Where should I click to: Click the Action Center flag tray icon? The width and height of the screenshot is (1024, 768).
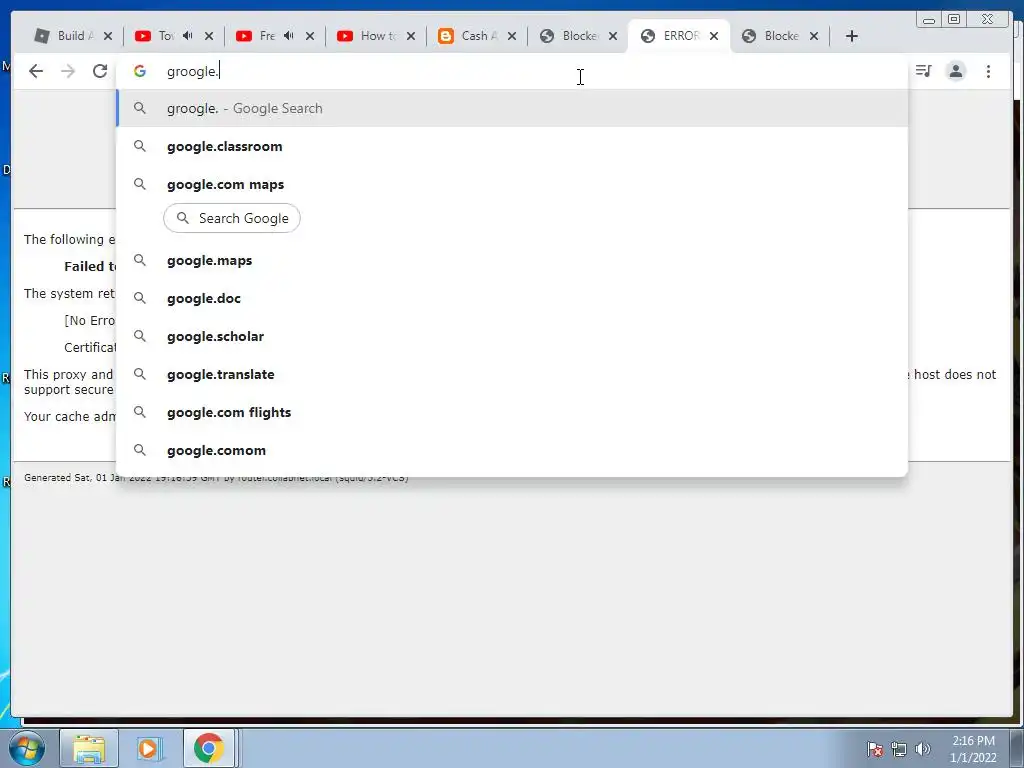[875, 749]
